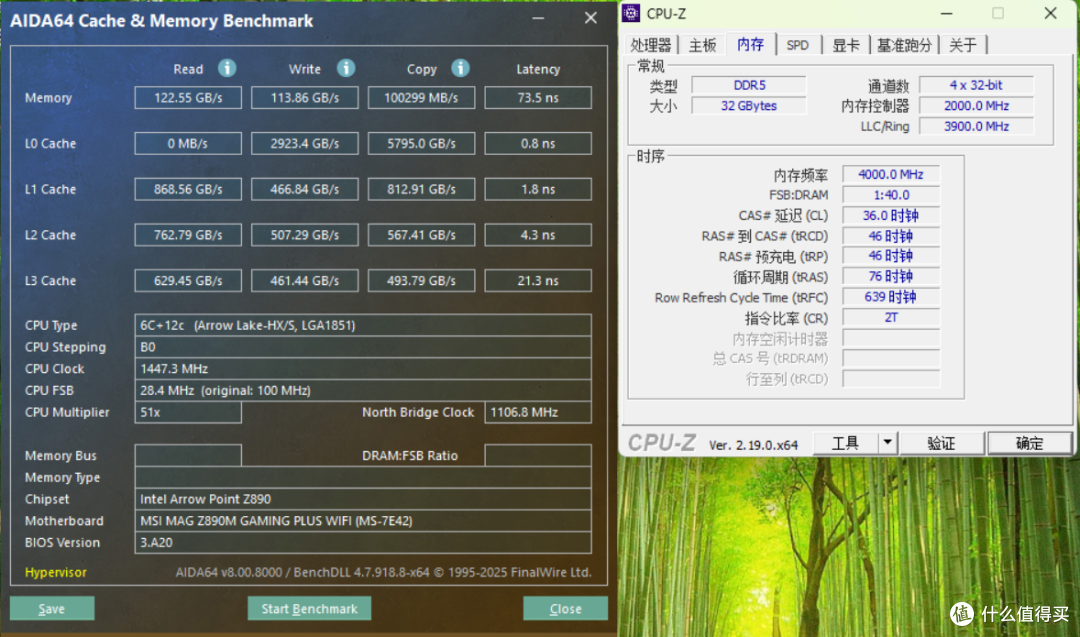Select the 内存 tab in CPU-Z
The image size is (1080, 637).
pyautogui.click(x=750, y=44)
